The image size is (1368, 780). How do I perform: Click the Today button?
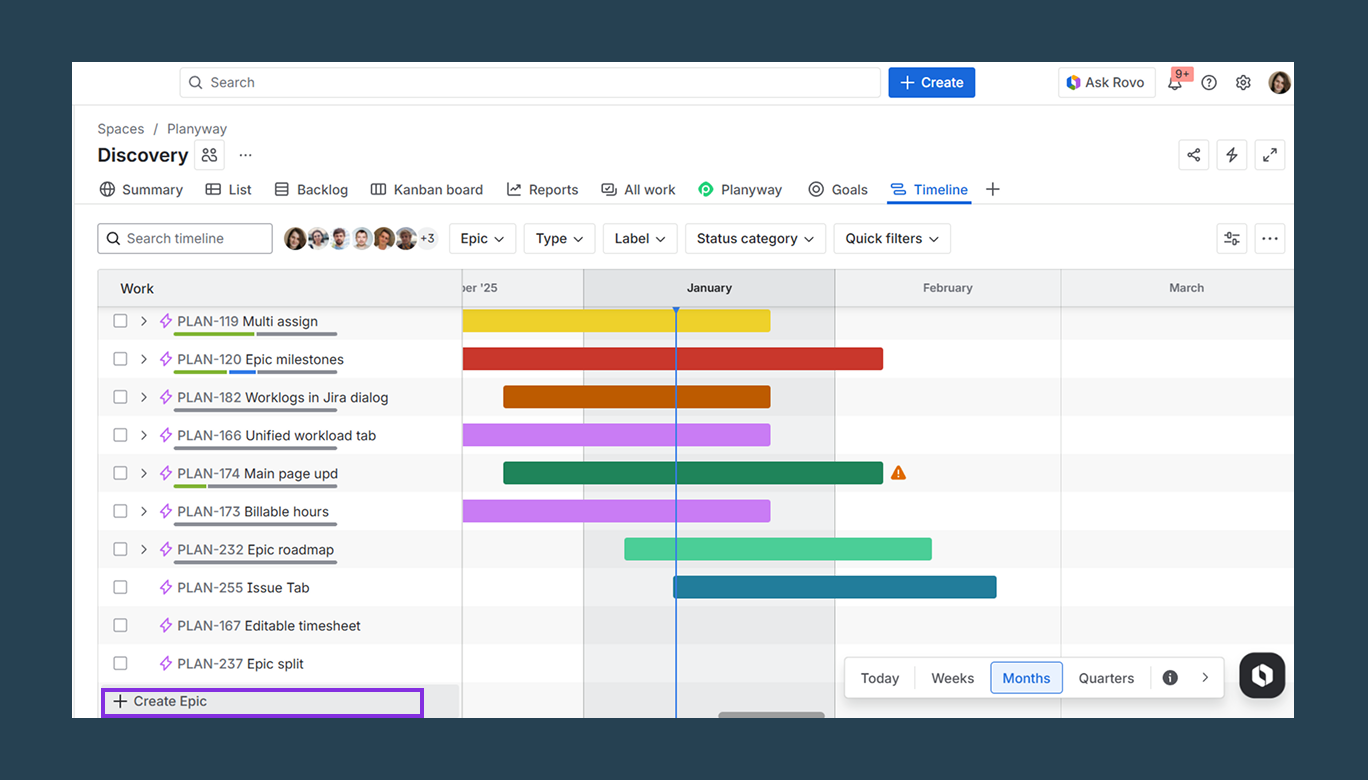coord(880,678)
